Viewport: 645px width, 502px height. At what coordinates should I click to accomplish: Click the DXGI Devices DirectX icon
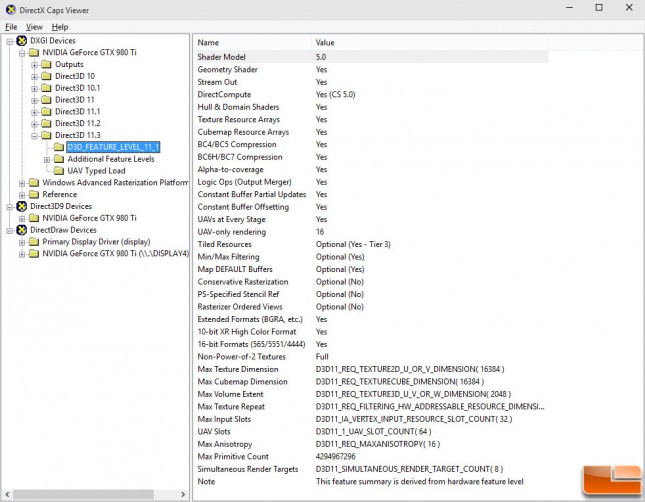pos(21,41)
